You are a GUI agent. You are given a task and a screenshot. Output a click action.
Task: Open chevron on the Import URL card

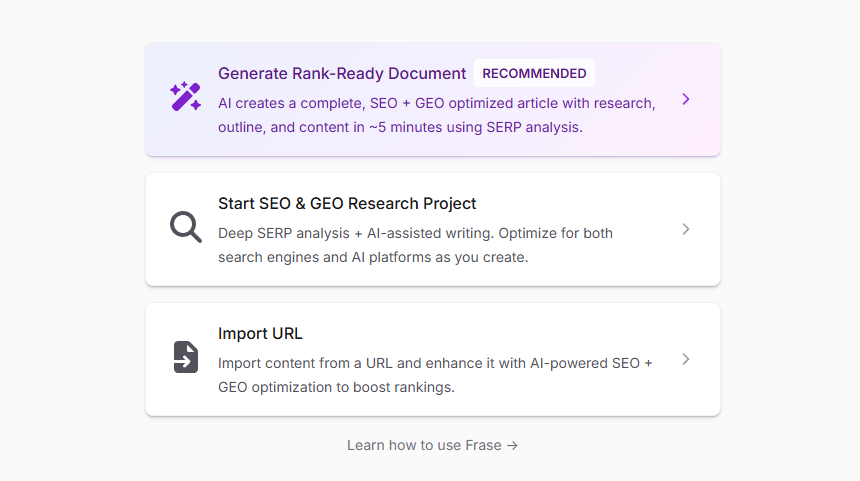pos(686,359)
